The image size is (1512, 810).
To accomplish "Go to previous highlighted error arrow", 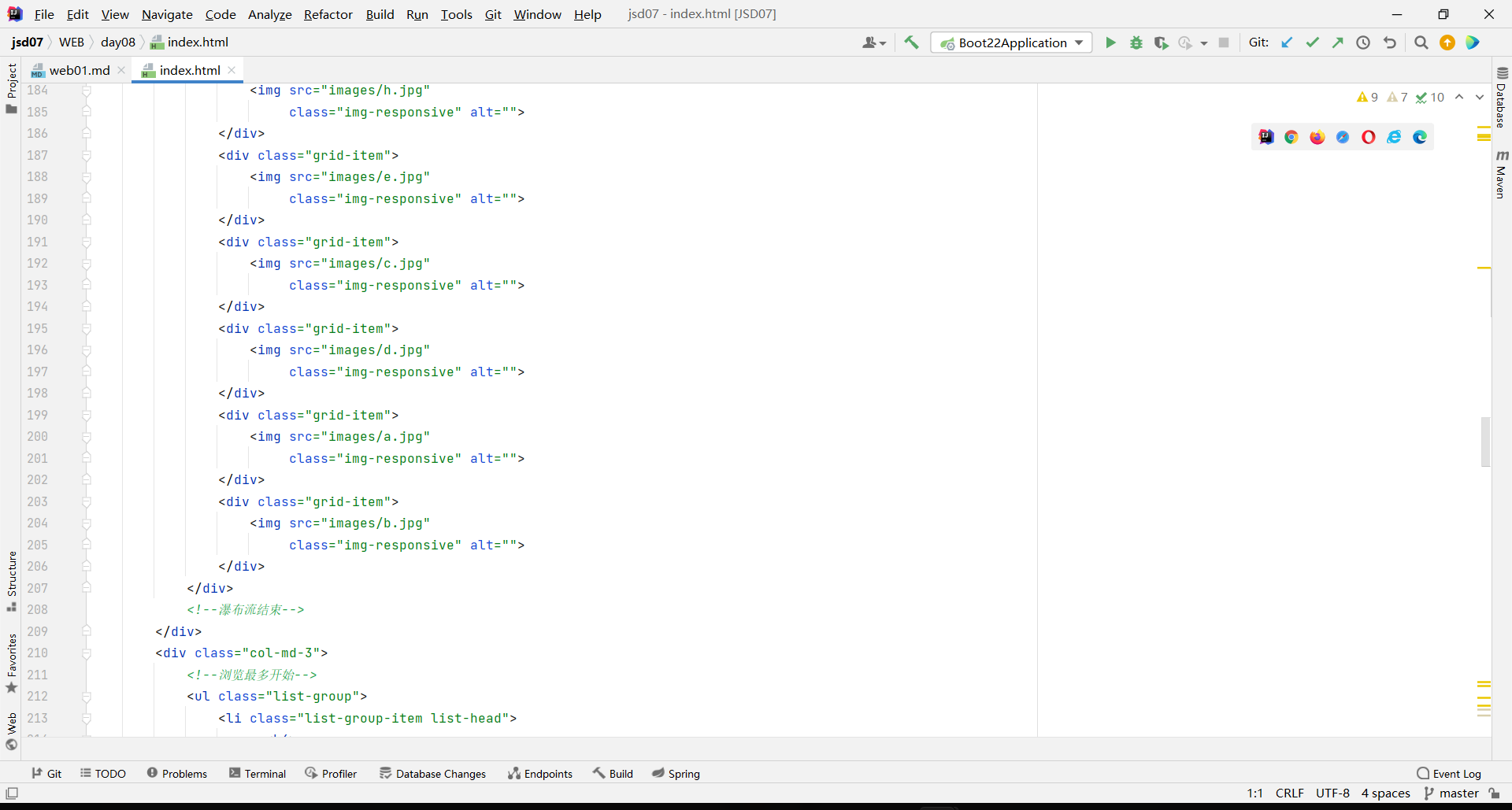I will [1459, 97].
